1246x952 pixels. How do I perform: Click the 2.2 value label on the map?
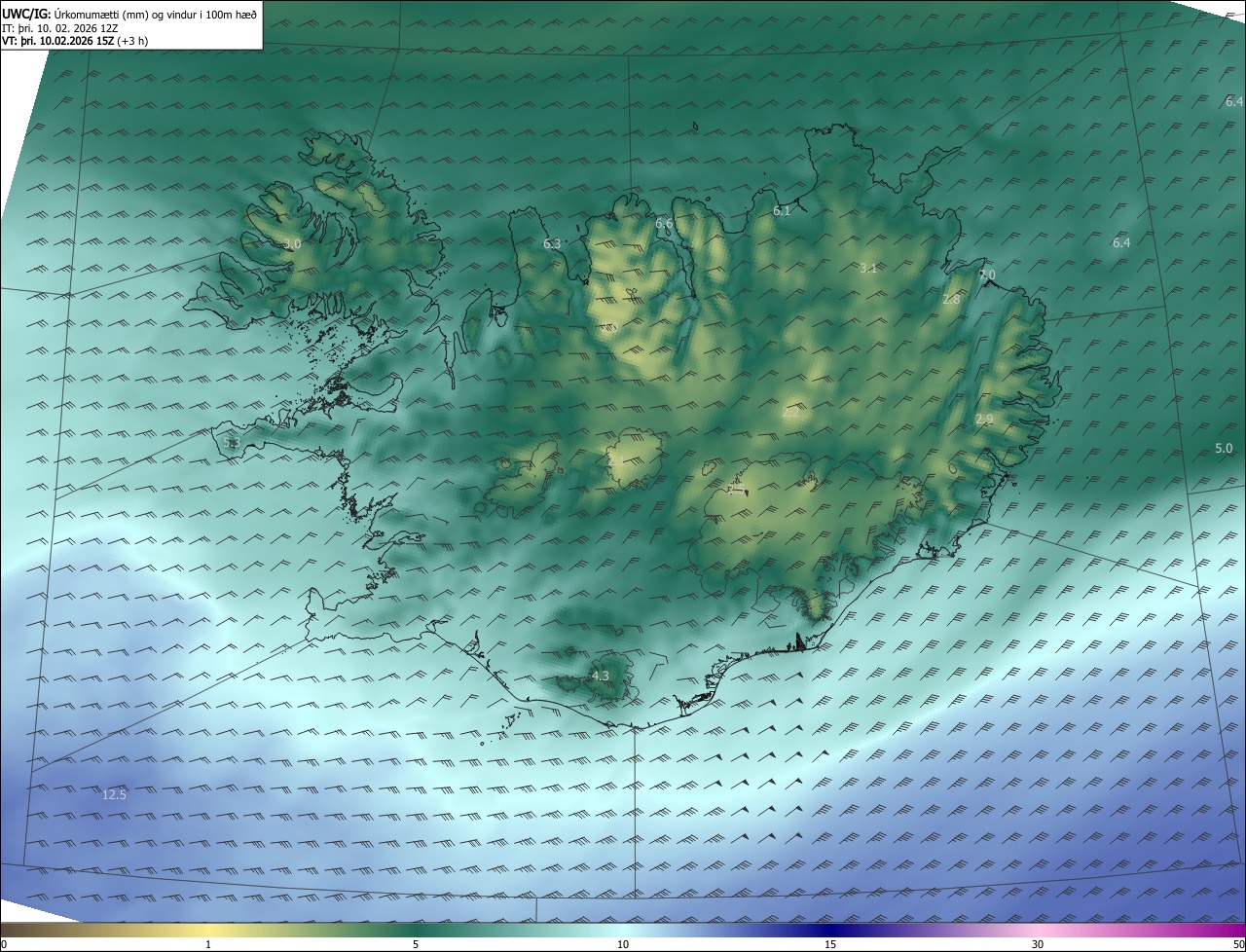[x=790, y=413]
